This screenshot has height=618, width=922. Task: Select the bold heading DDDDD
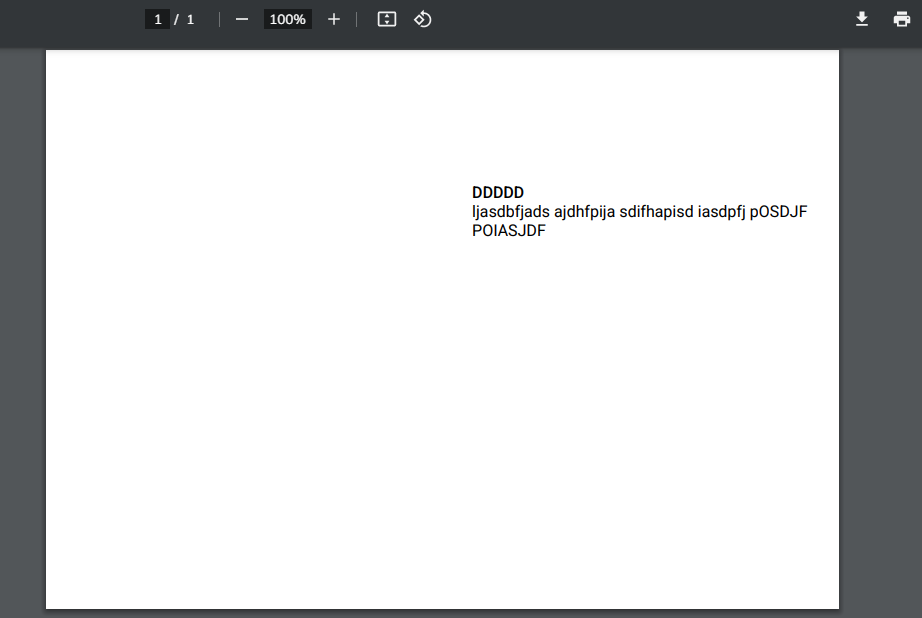497,192
